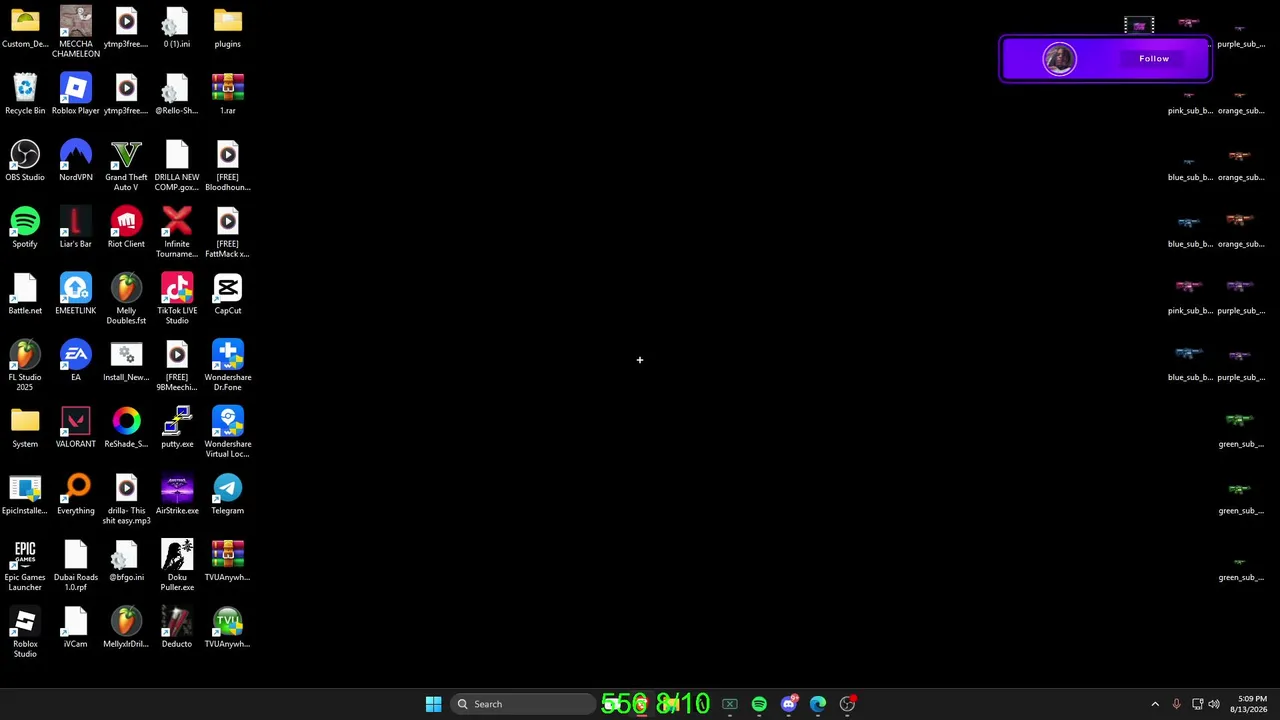Viewport: 1280px width, 720px height.
Task: Select the AirStrike.exe icon
Action: [177, 495]
